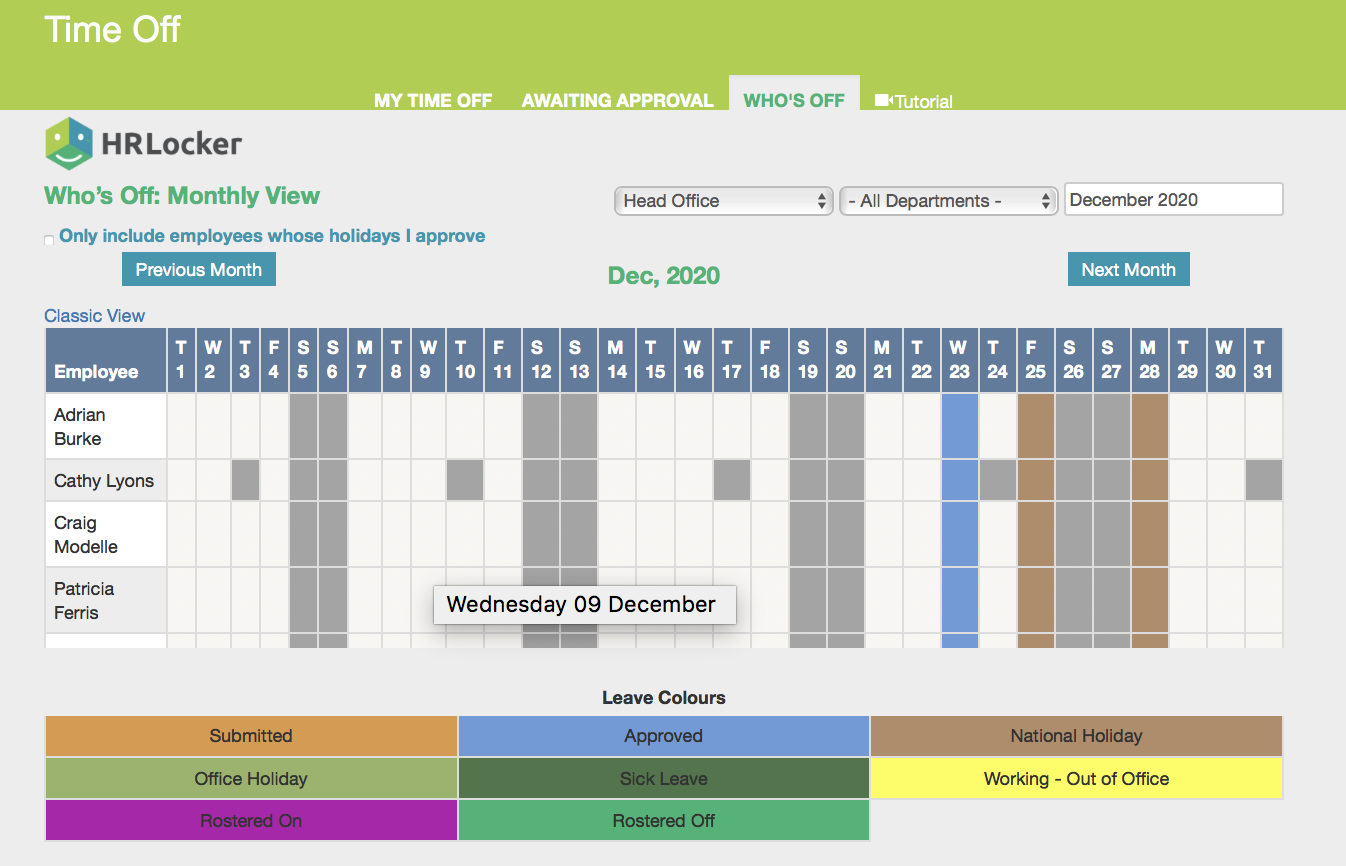The width and height of the screenshot is (1346, 866).
Task: Switch to Classic View
Action: (95, 316)
